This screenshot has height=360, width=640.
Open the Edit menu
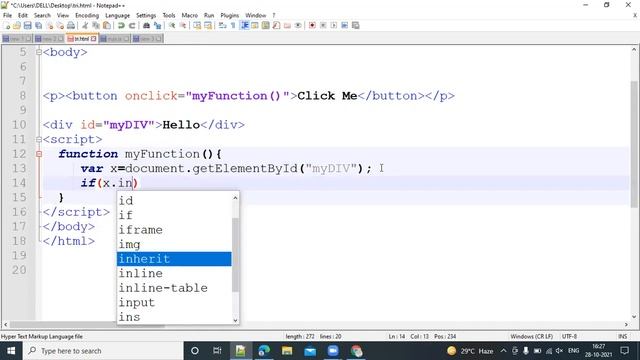click(x=23, y=15)
